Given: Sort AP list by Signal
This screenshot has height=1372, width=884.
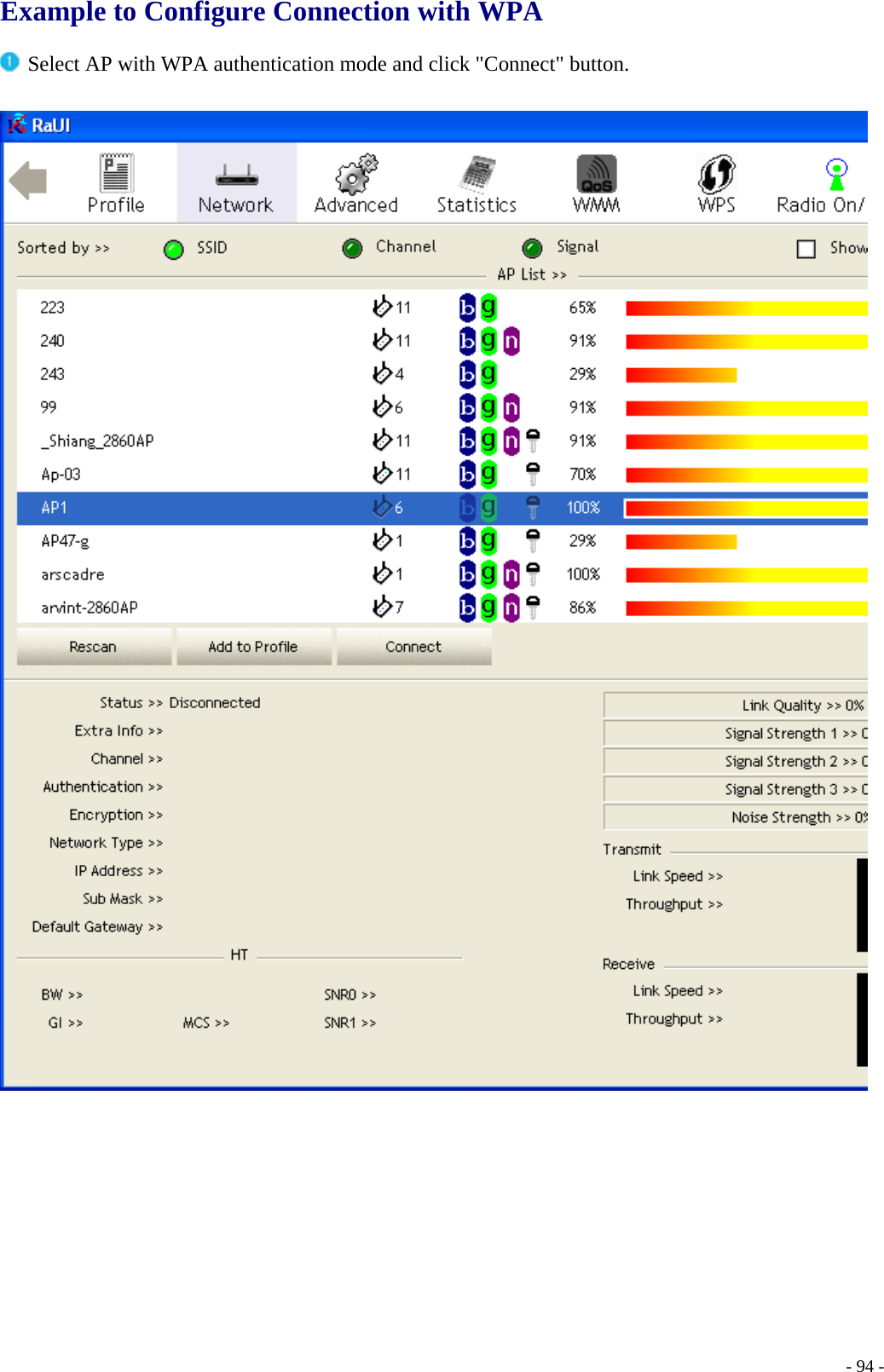Looking at the screenshot, I should tap(533, 248).
